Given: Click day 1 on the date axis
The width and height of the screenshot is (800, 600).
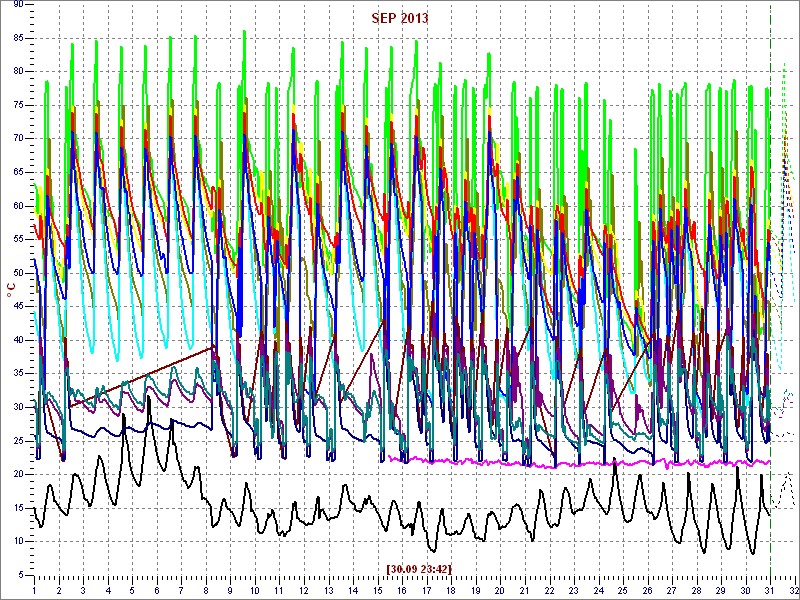Looking at the screenshot, I should coord(34,590).
